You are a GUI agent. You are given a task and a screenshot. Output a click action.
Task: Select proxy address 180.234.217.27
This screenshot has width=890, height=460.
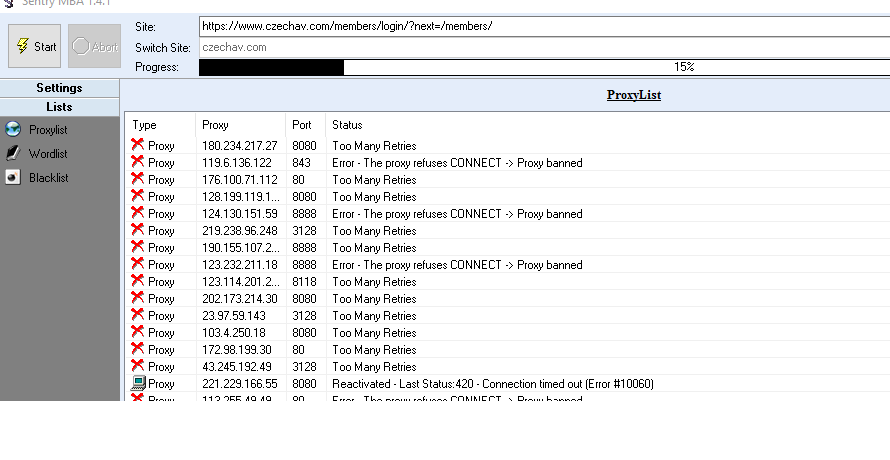(x=240, y=146)
